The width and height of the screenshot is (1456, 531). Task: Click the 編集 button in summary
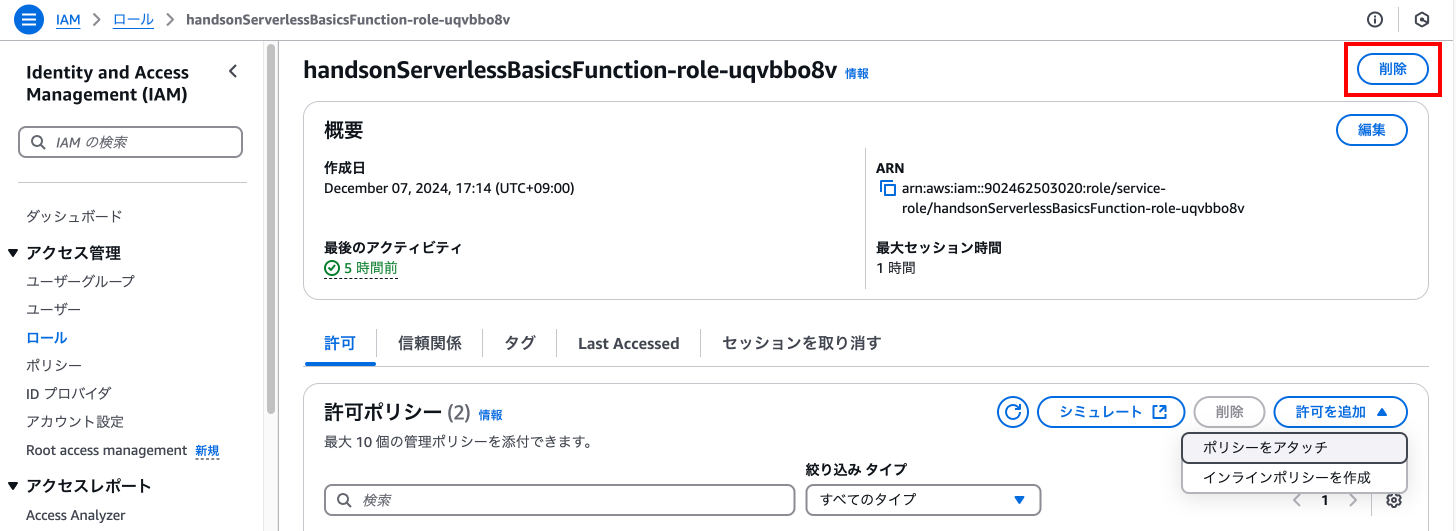coord(1371,130)
